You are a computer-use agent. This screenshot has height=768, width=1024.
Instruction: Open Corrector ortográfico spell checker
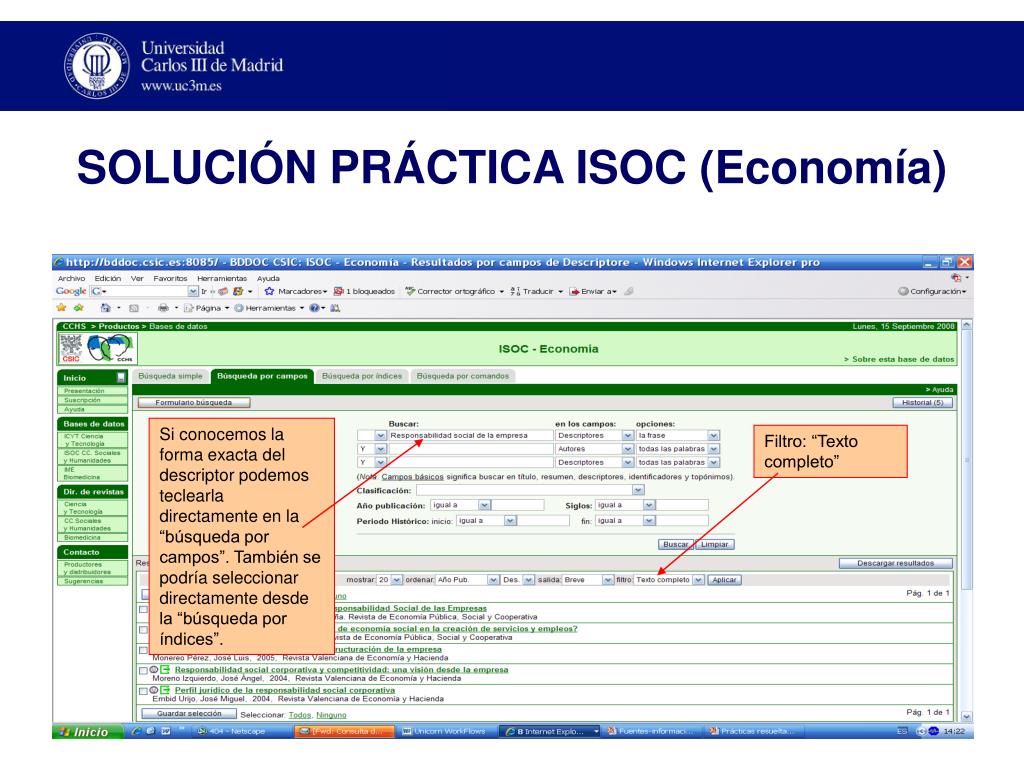pos(454,291)
